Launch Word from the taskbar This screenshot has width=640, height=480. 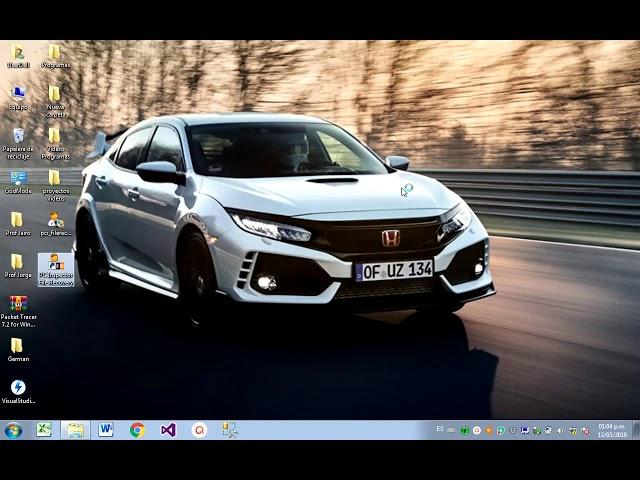click(x=106, y=430)
